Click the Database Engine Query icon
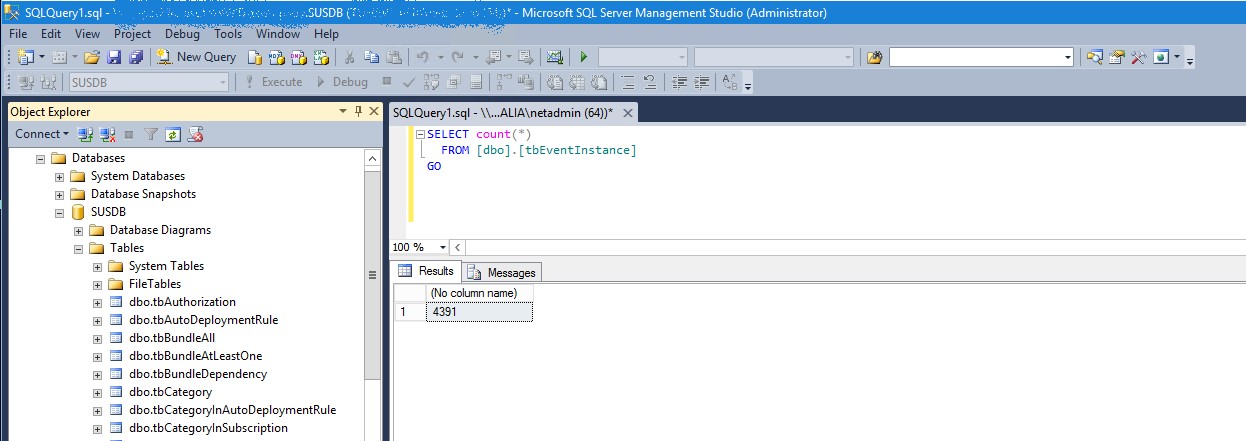The width and height of the screenshot is (1246, 441). 255,57
